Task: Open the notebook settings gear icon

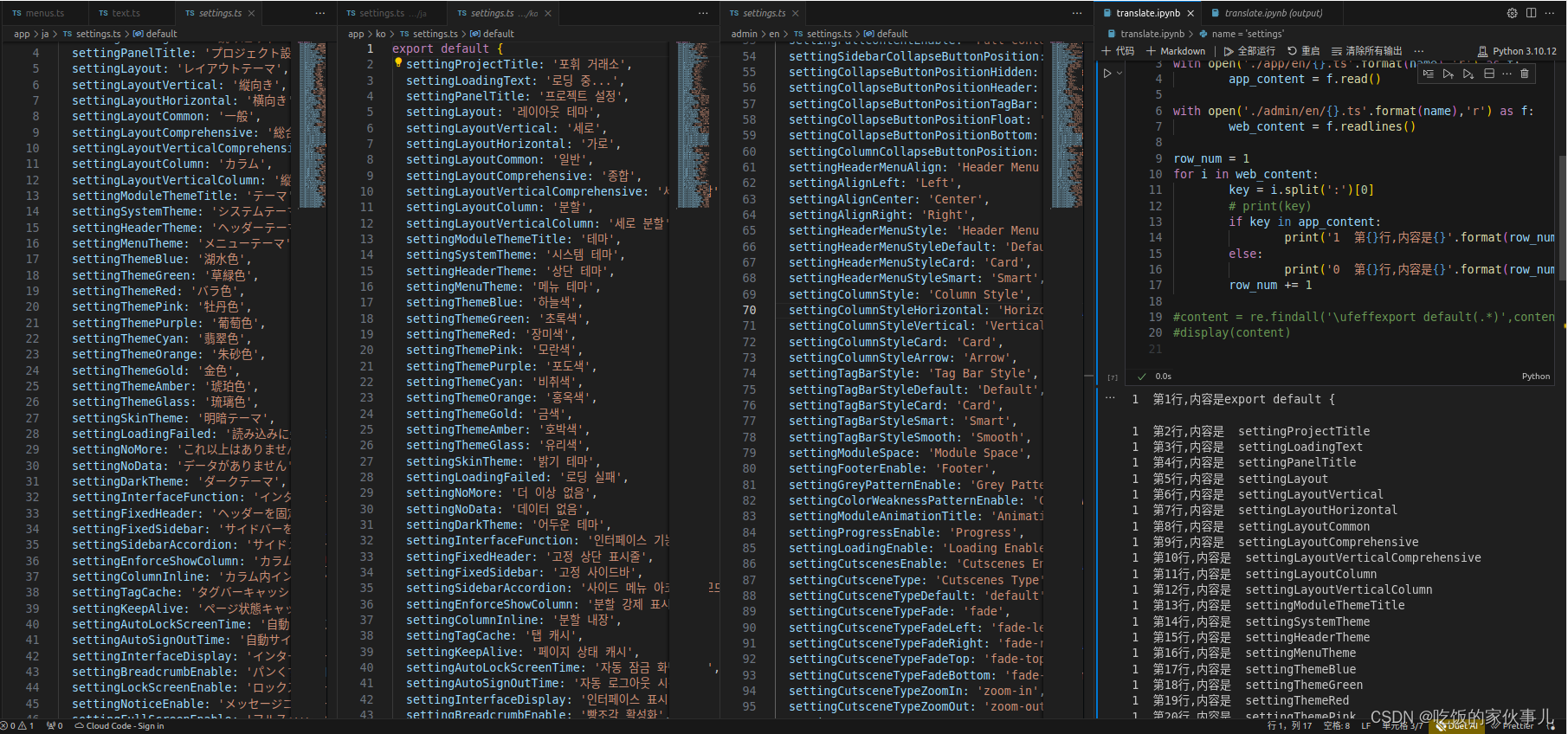Action: point(1512,13)
